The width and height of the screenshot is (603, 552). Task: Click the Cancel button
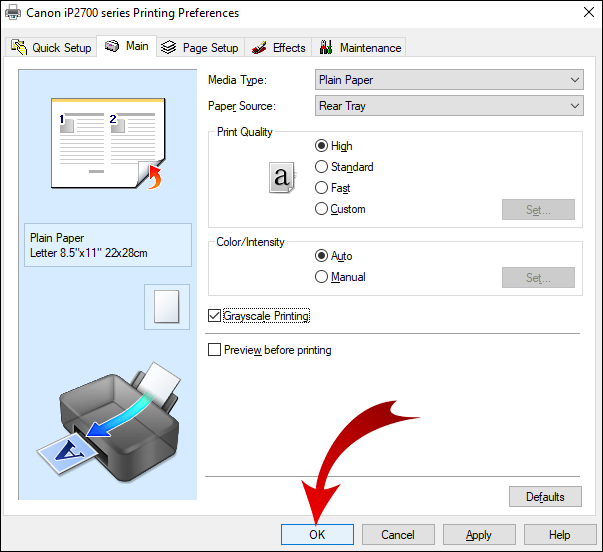[398, 534]
